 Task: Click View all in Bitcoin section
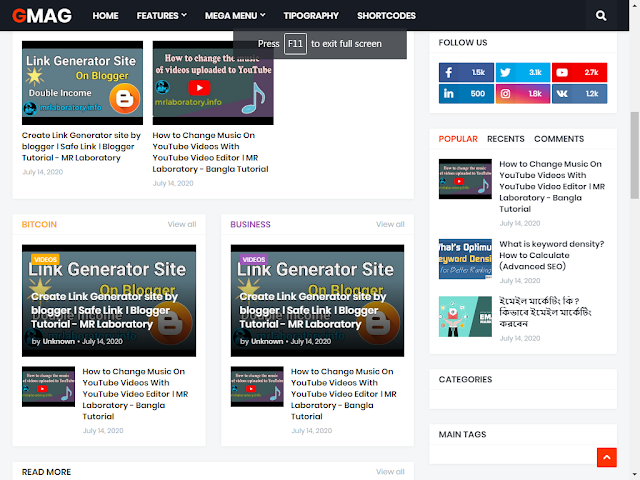[x=182, y=224]
